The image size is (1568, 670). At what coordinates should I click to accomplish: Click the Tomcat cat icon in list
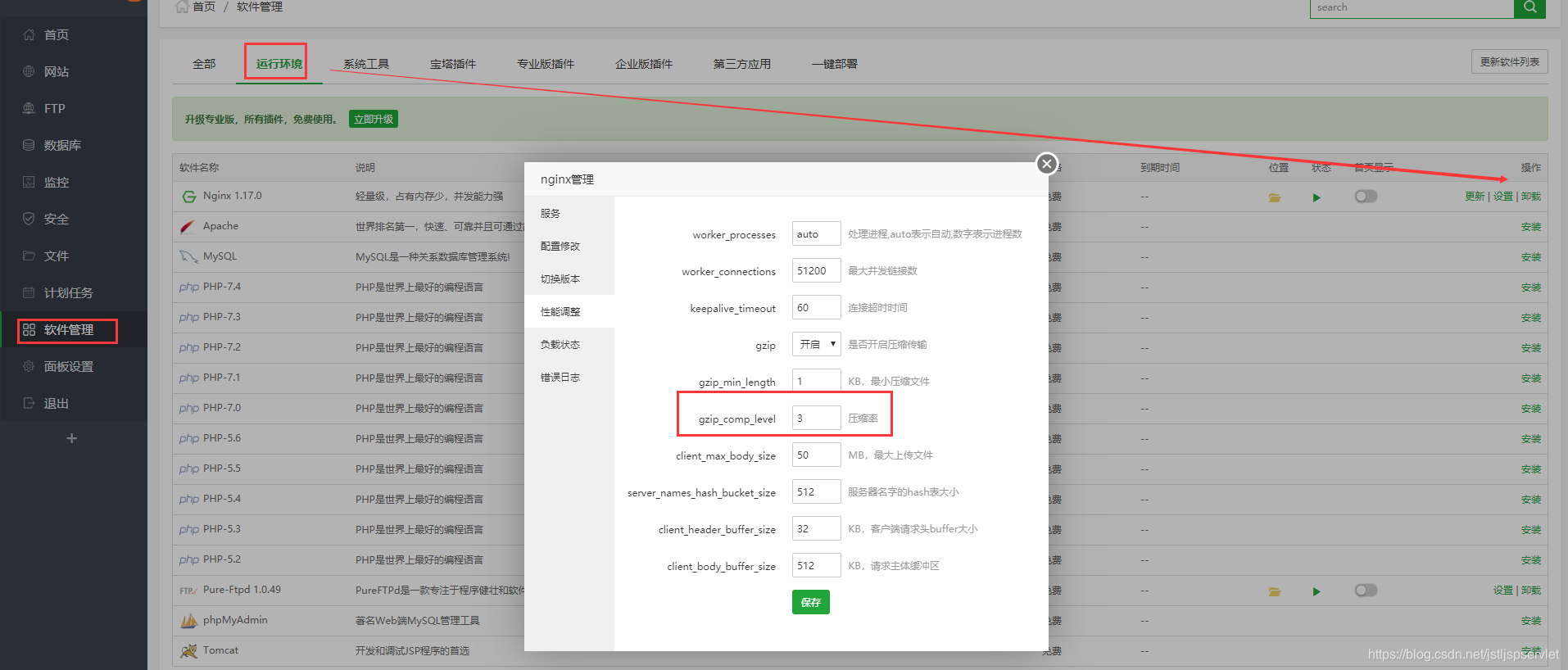point(188,651)
